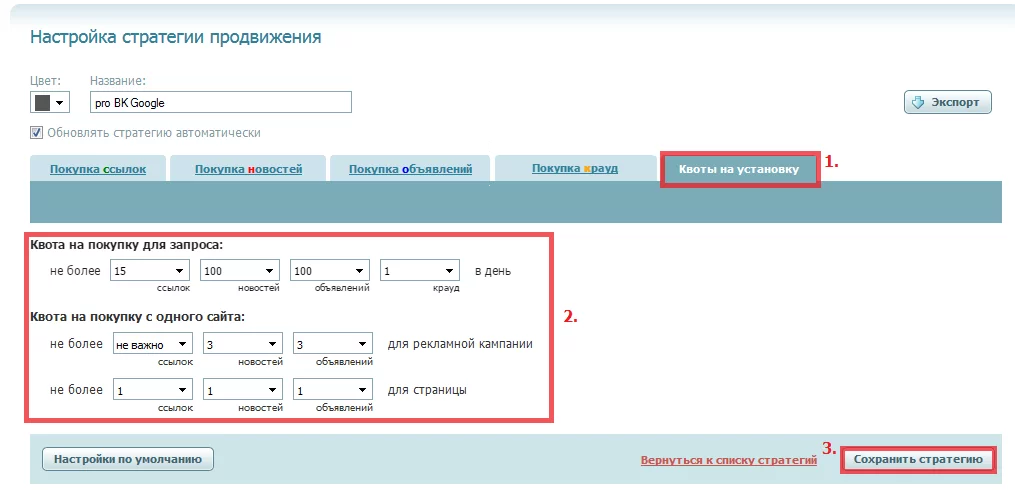
Task: Open the Покупка крауд tab
Action: tap(575, 168)
